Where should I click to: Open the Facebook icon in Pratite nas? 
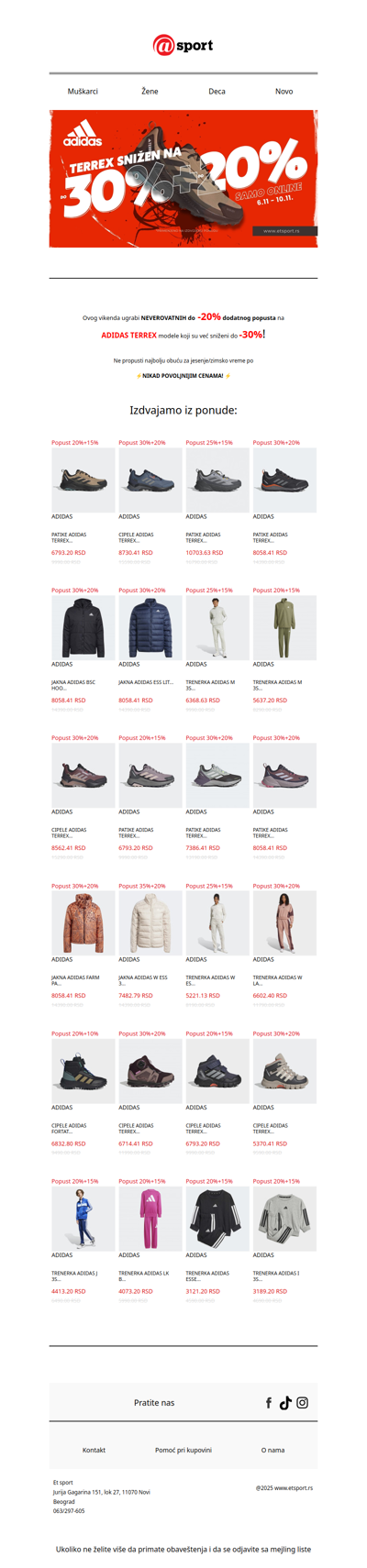269,1403
